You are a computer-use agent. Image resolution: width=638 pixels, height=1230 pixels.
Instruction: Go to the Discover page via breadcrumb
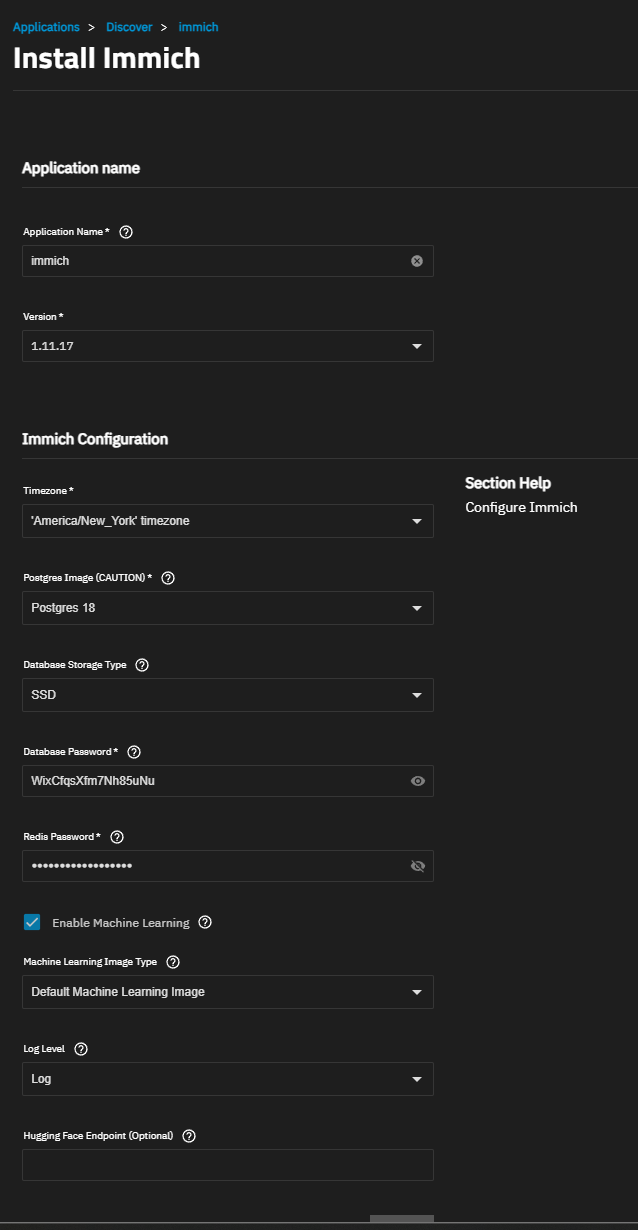(129, 27)
